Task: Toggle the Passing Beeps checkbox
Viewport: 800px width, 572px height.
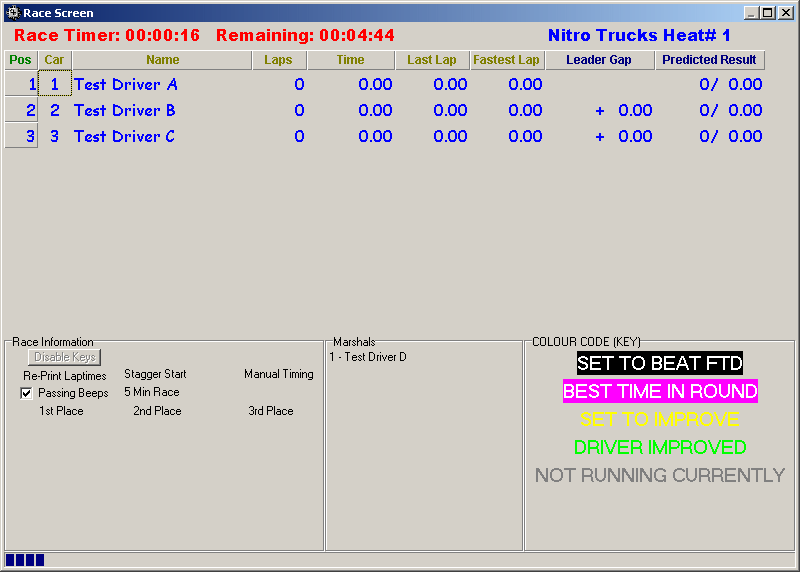Action: (26, 393)
